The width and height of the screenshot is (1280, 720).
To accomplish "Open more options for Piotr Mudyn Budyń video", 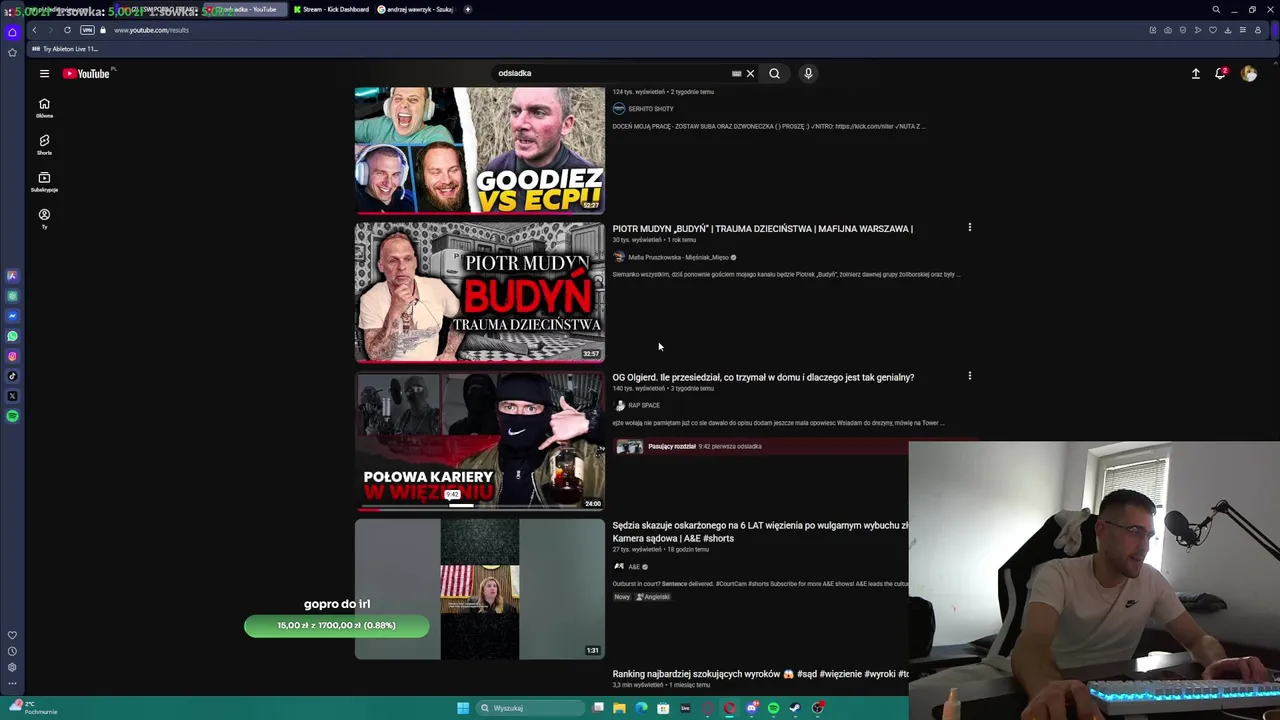I will point(969,228).
